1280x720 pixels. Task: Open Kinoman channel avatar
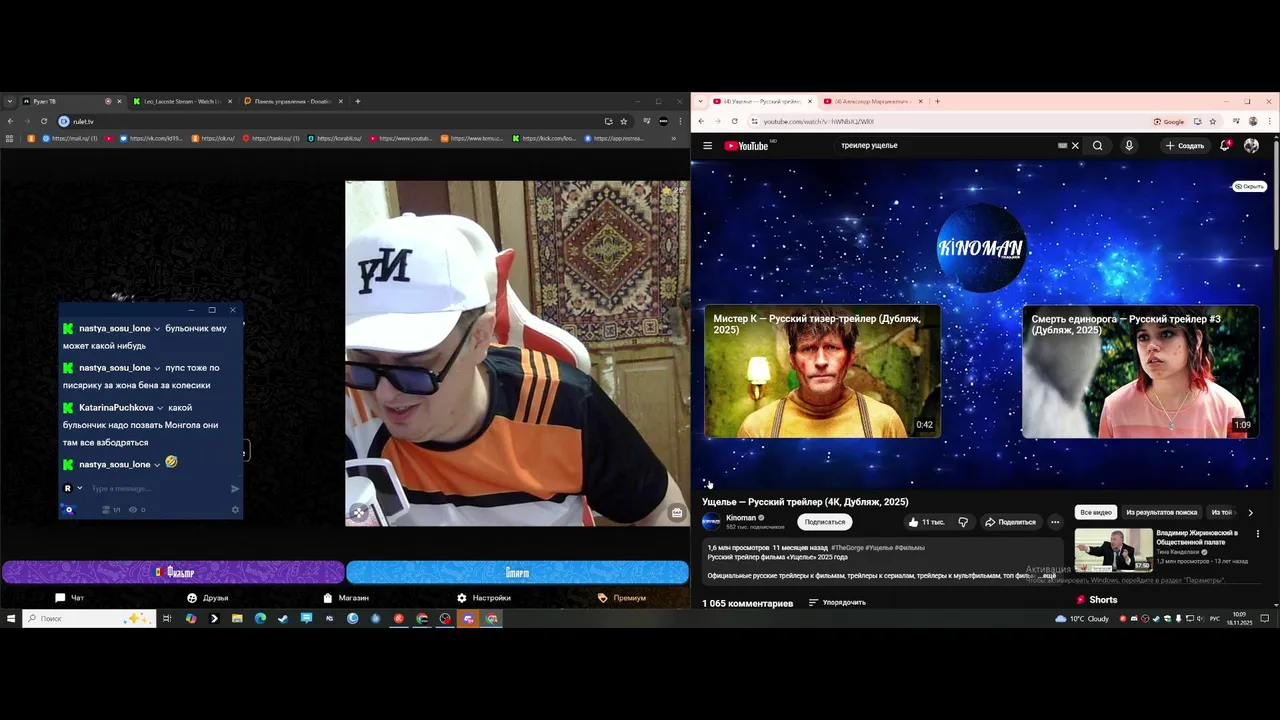coord(711,521)
